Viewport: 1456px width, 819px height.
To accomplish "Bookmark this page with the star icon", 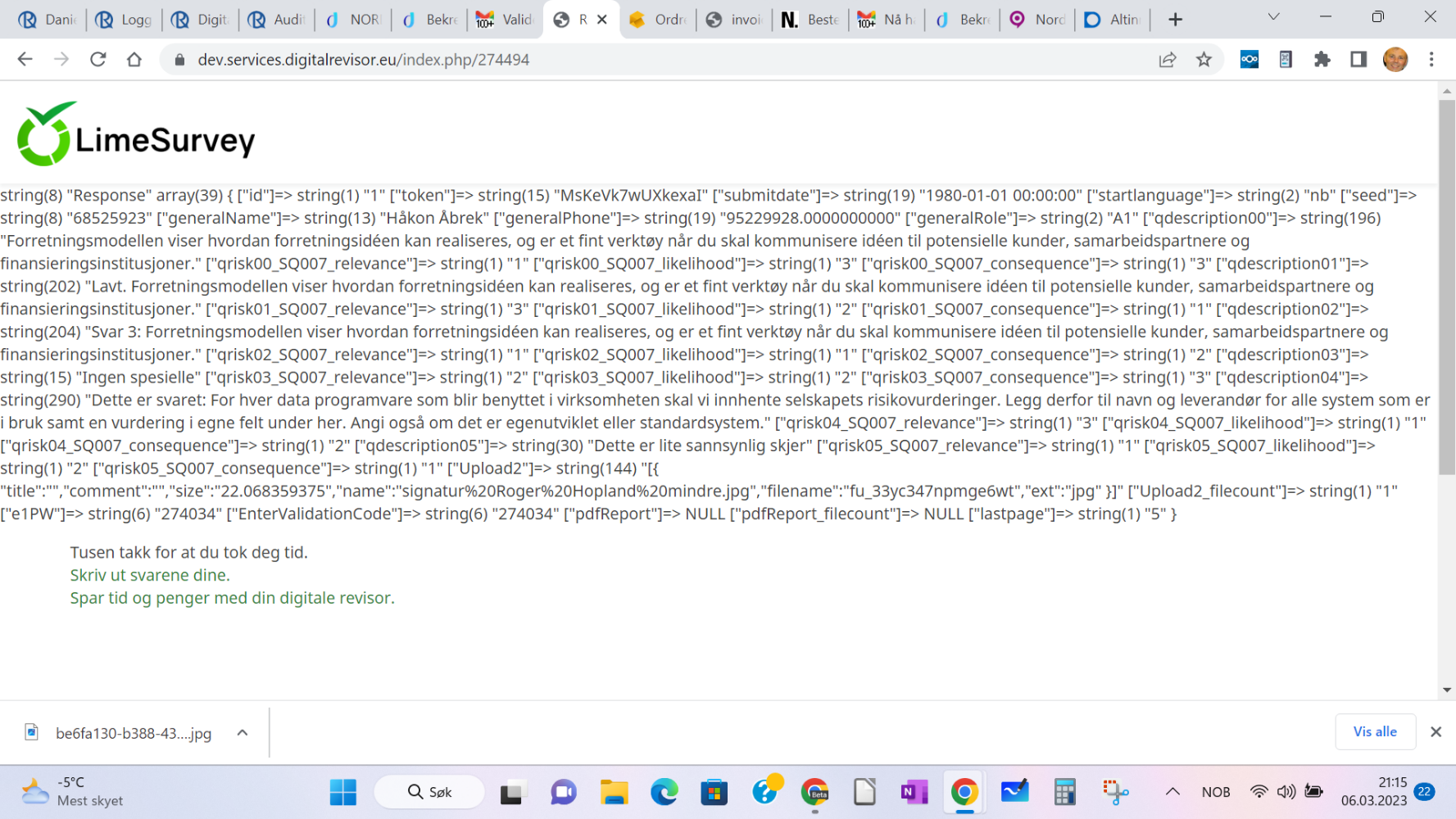I will click(1204, 59).
